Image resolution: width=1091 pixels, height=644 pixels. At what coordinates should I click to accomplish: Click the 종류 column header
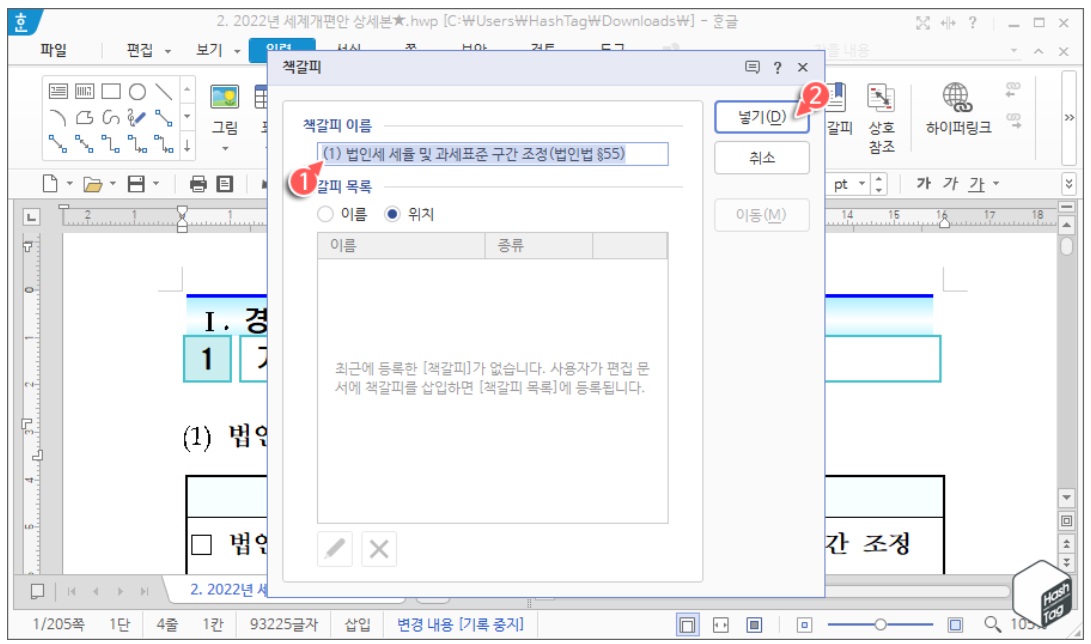point(539,245)
